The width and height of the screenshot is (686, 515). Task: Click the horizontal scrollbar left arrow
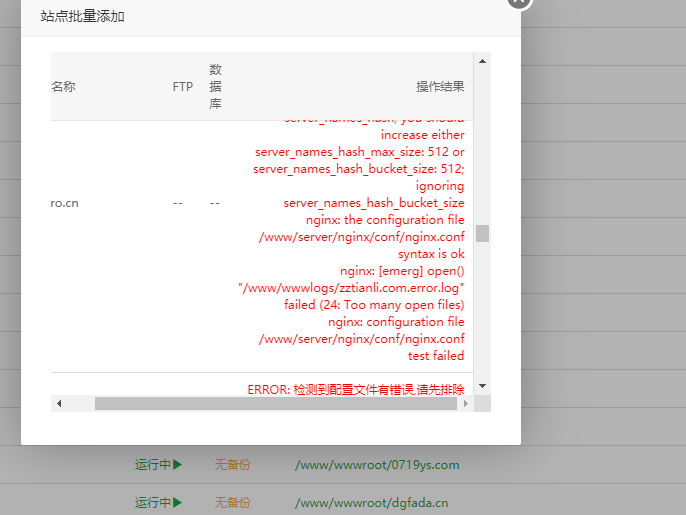[59, 403]
